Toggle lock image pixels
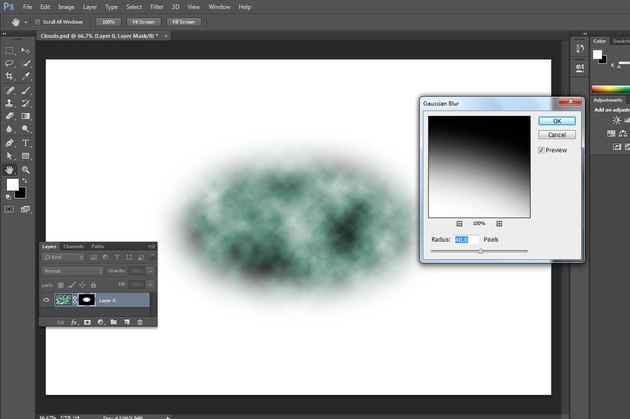Screen dimensions: 630x419 coord(72,285)
